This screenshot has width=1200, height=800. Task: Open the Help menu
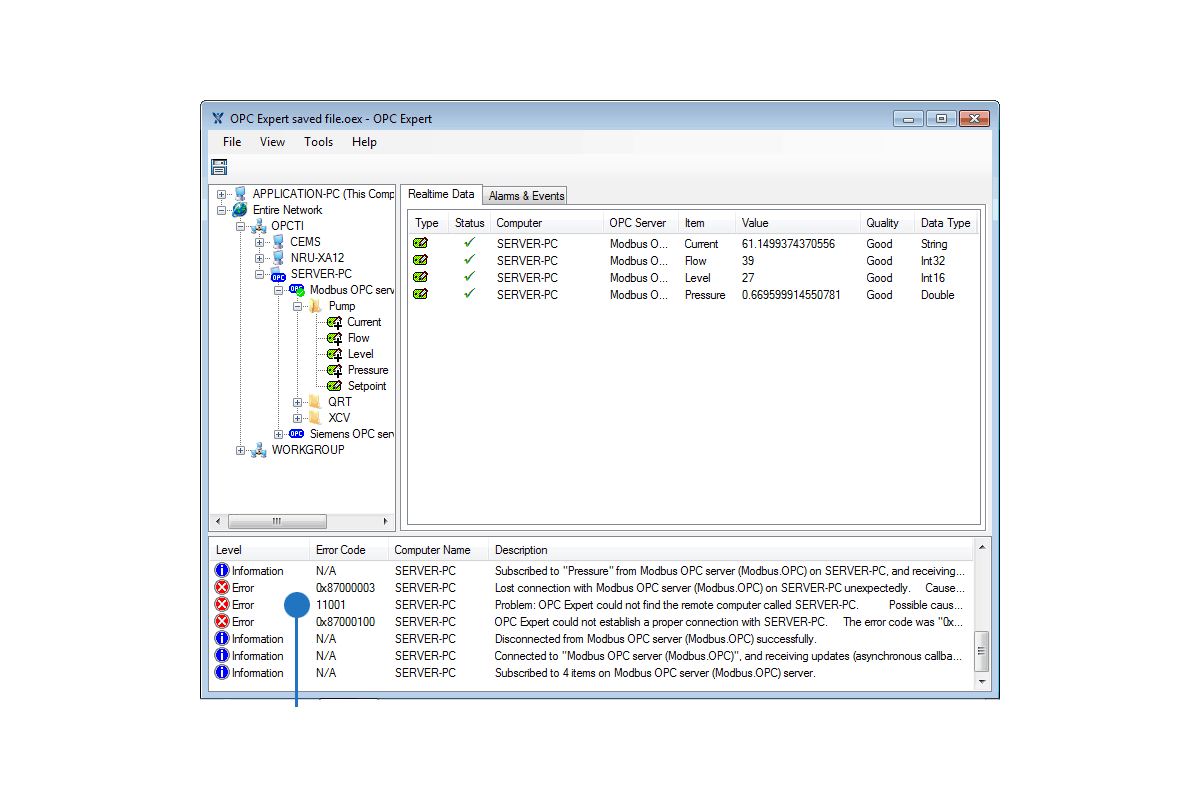(364, 142)
